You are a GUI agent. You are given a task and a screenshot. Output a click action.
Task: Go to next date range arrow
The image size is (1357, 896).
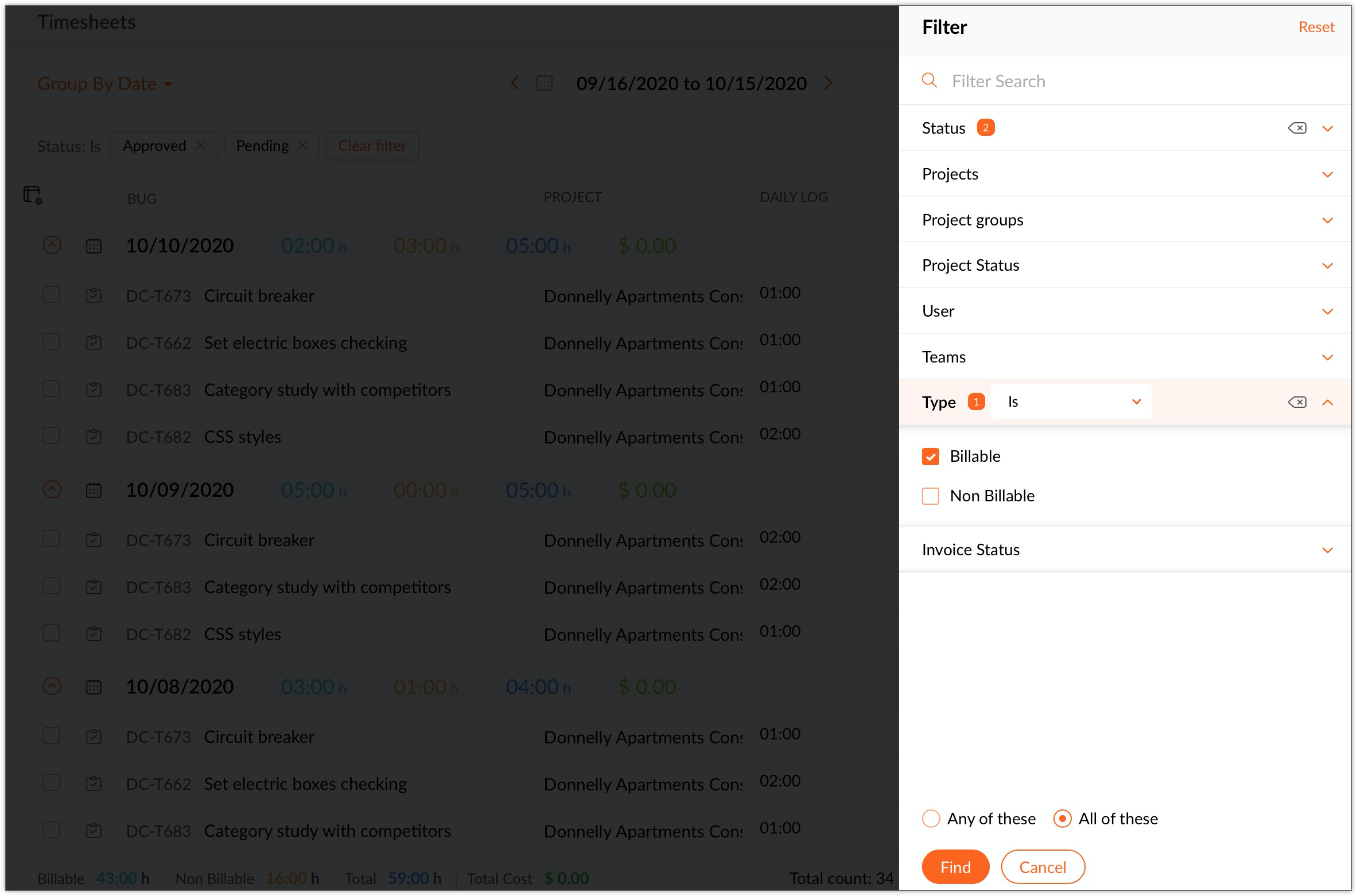tap(828, 83)
